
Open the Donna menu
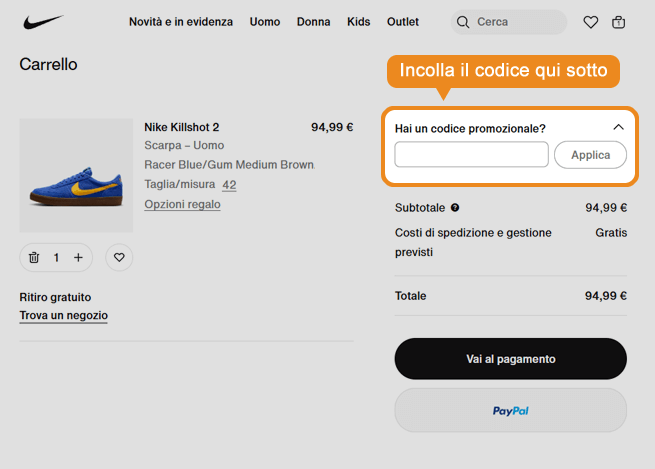point(314,22)
